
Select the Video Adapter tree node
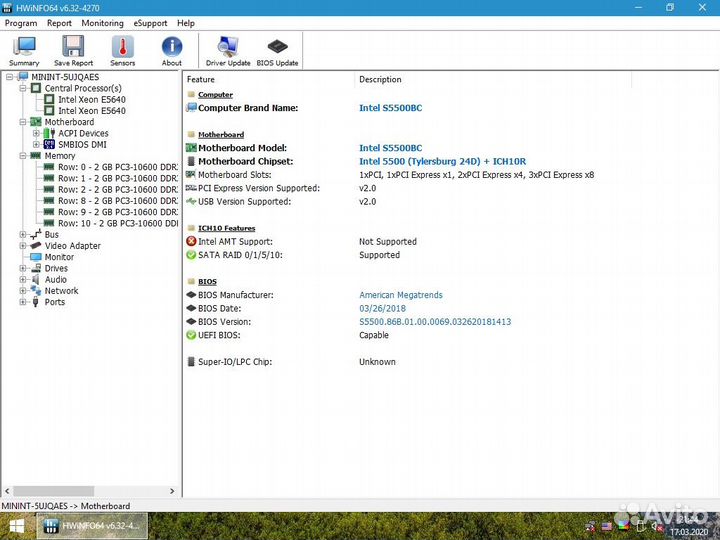(73, 246)
